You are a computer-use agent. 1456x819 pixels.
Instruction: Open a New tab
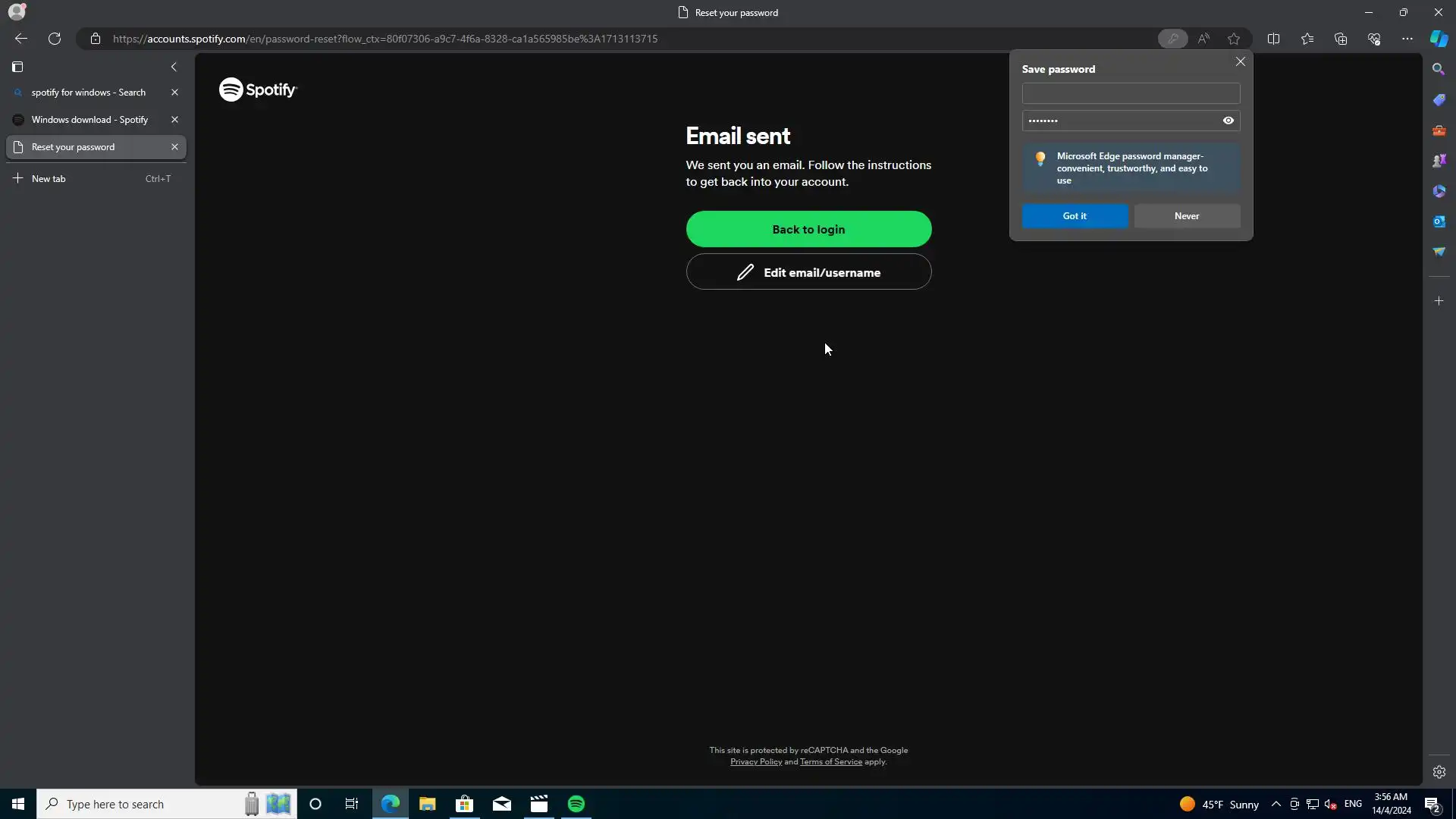(49, 179)
